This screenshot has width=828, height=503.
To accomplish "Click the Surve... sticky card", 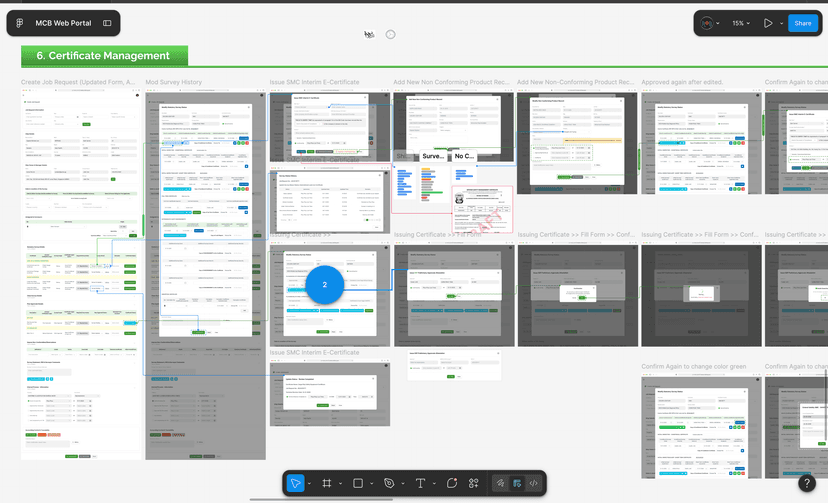I will coord(432,156).
